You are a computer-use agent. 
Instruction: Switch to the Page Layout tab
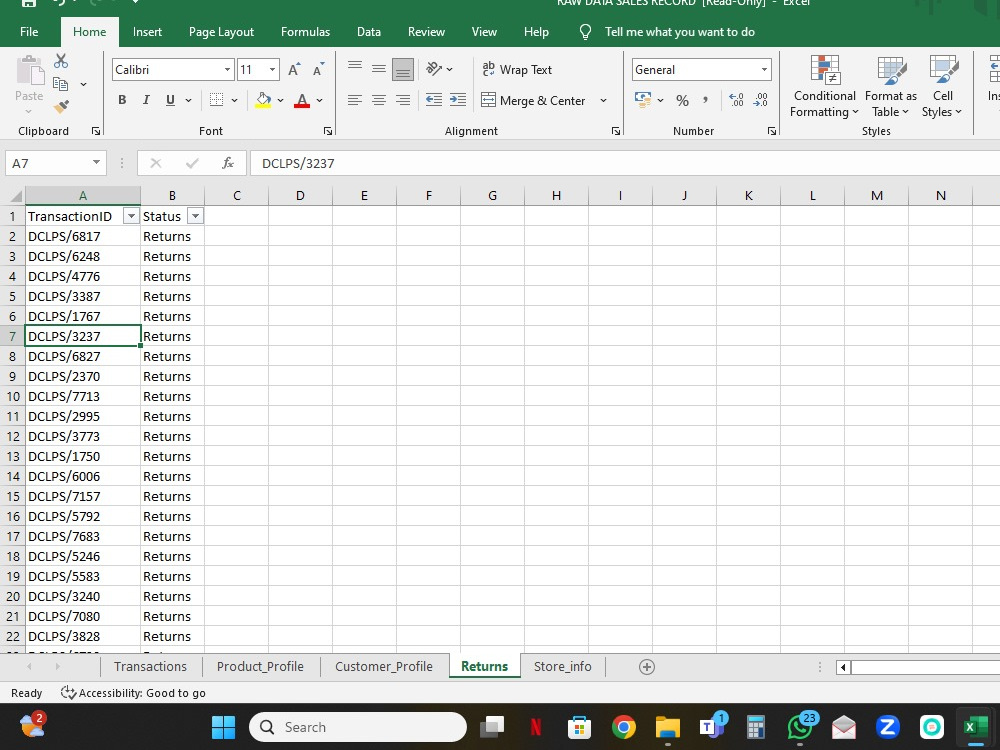(221, 32)
